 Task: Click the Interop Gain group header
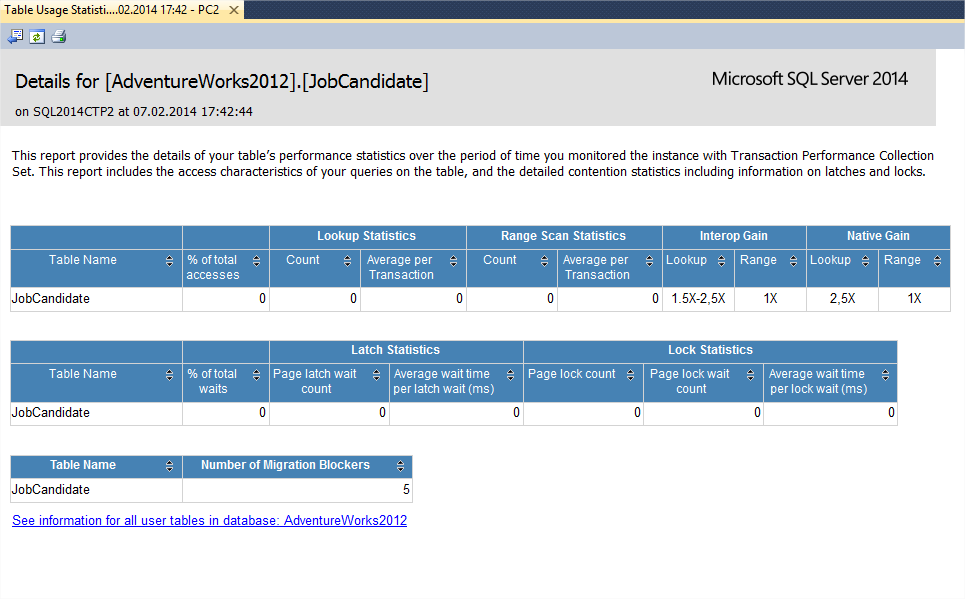tap(734, 236)
